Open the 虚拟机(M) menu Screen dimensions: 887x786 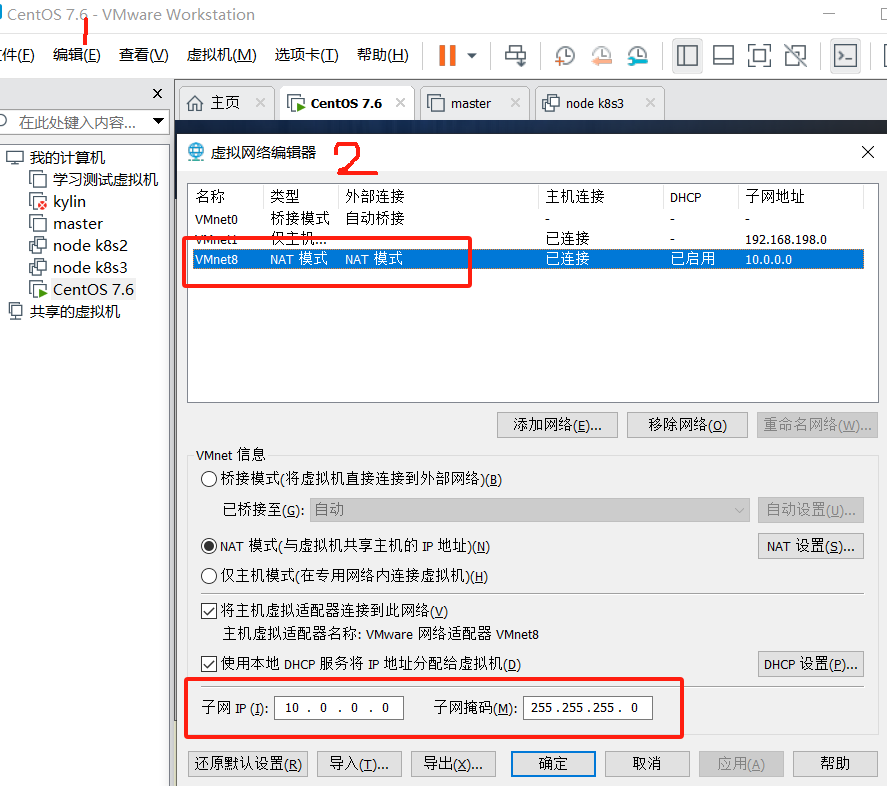pos(221,55)
